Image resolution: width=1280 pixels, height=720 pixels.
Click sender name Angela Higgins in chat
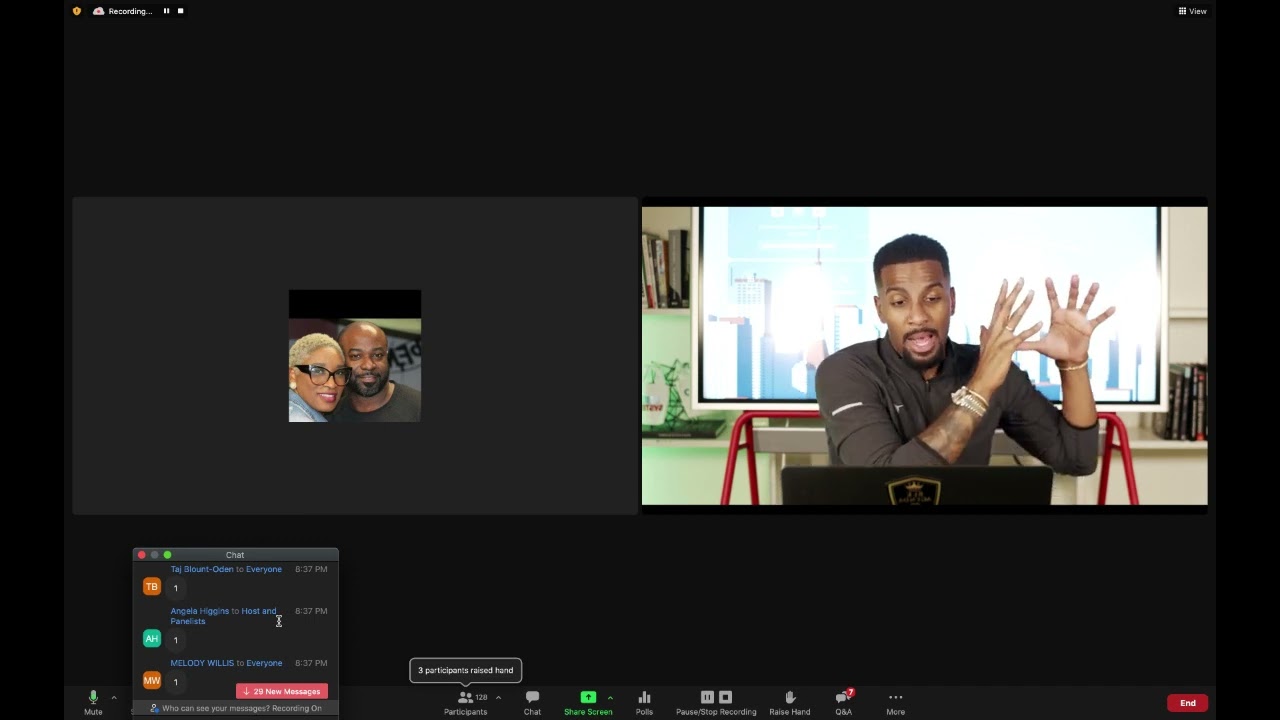coord(200,611)
